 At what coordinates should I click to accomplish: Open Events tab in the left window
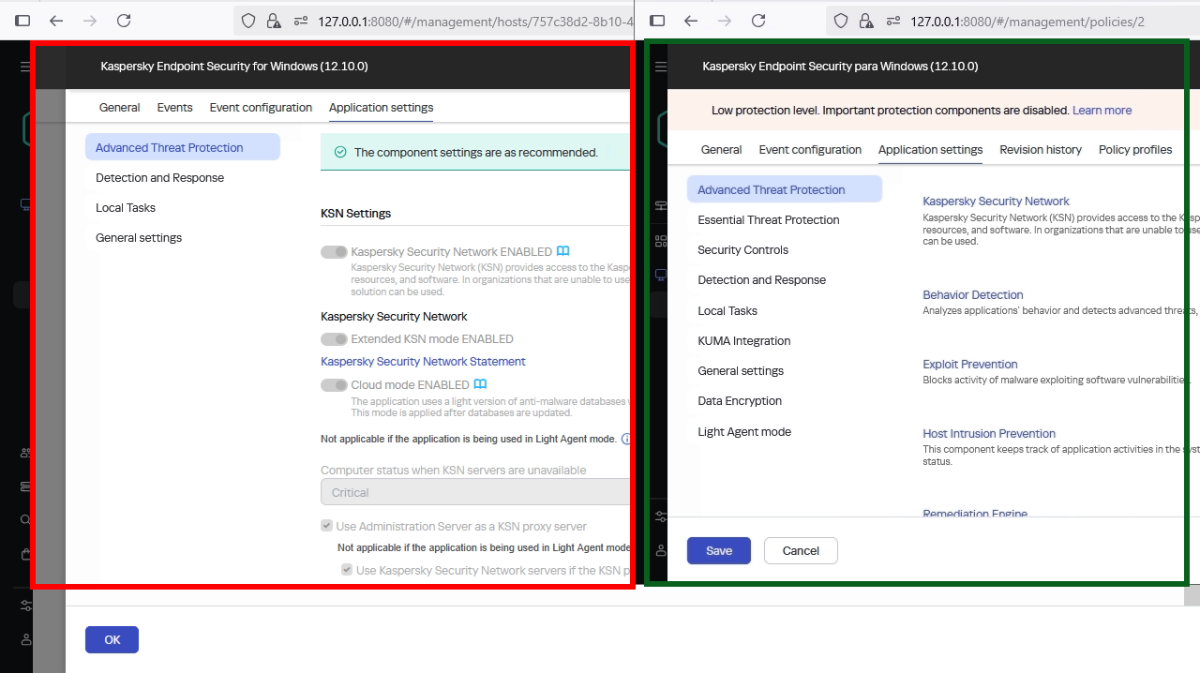175,107
